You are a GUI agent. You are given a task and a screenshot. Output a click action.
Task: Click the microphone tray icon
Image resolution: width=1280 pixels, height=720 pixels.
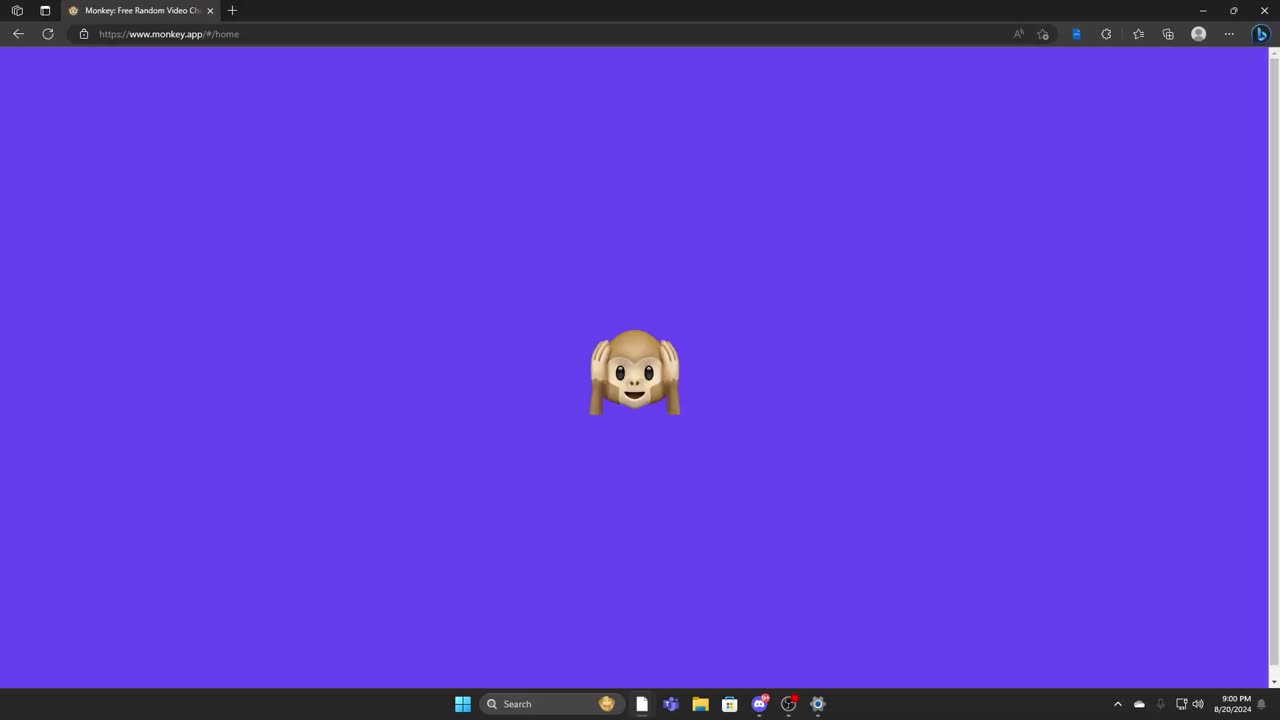click(x=1160, y=704)
